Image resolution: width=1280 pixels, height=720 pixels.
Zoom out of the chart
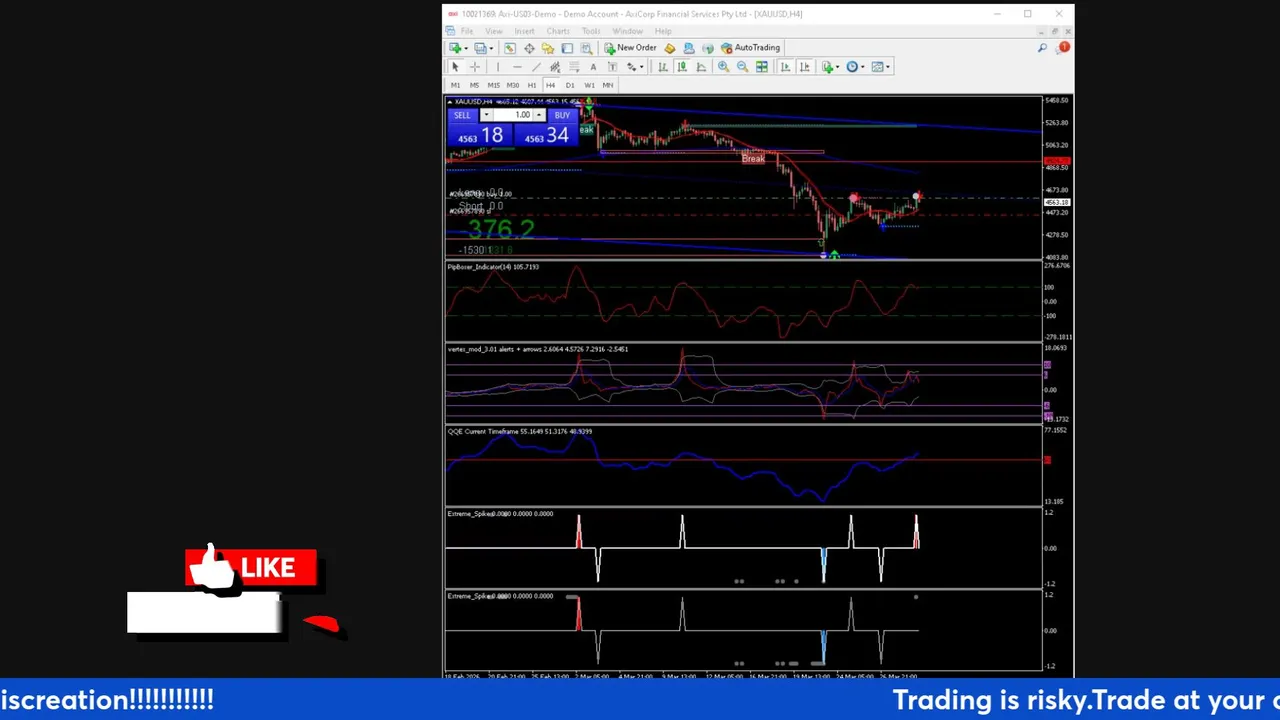coord(742,67)
